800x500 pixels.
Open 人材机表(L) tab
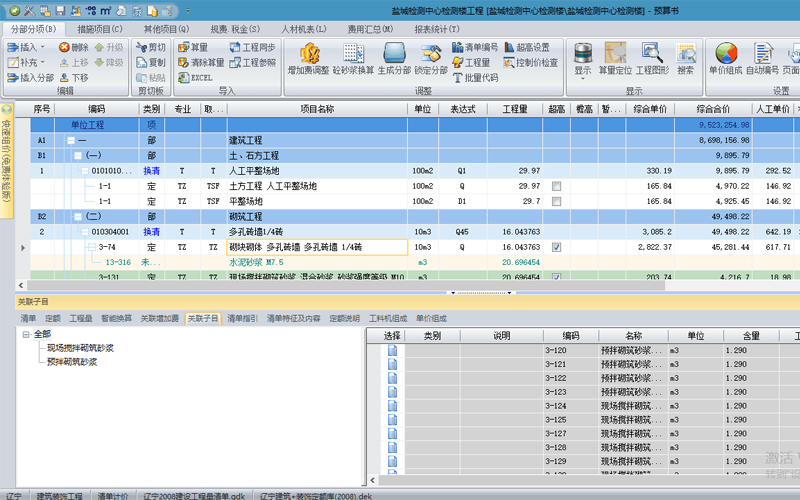coord(304,29)
